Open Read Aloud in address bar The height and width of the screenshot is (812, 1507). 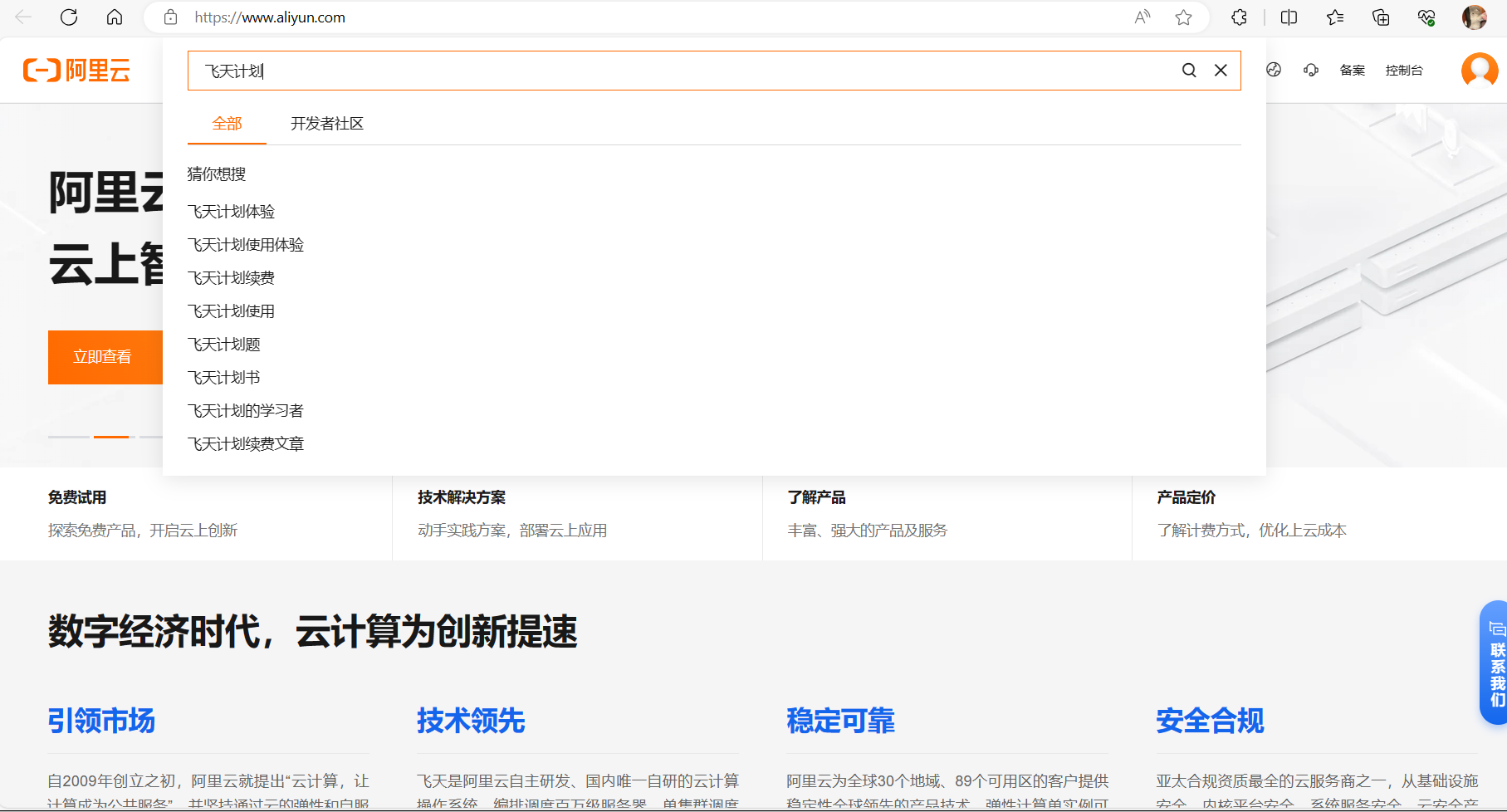[x=1142, y=17]
